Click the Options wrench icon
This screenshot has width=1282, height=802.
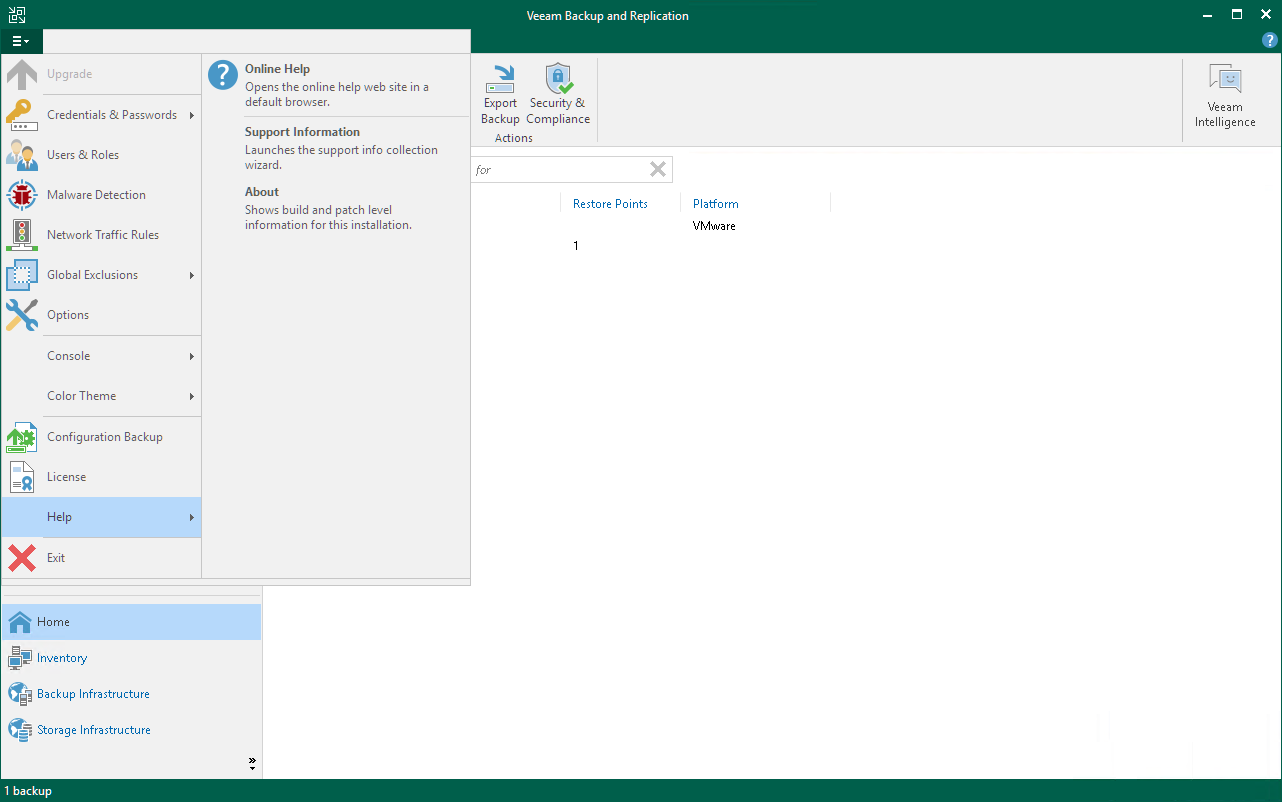tap(22, 315)
